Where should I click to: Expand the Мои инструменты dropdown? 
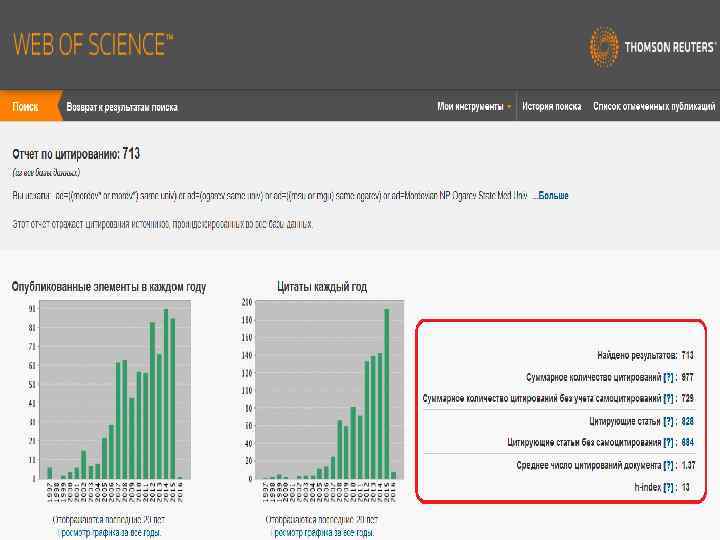point(474,107)
